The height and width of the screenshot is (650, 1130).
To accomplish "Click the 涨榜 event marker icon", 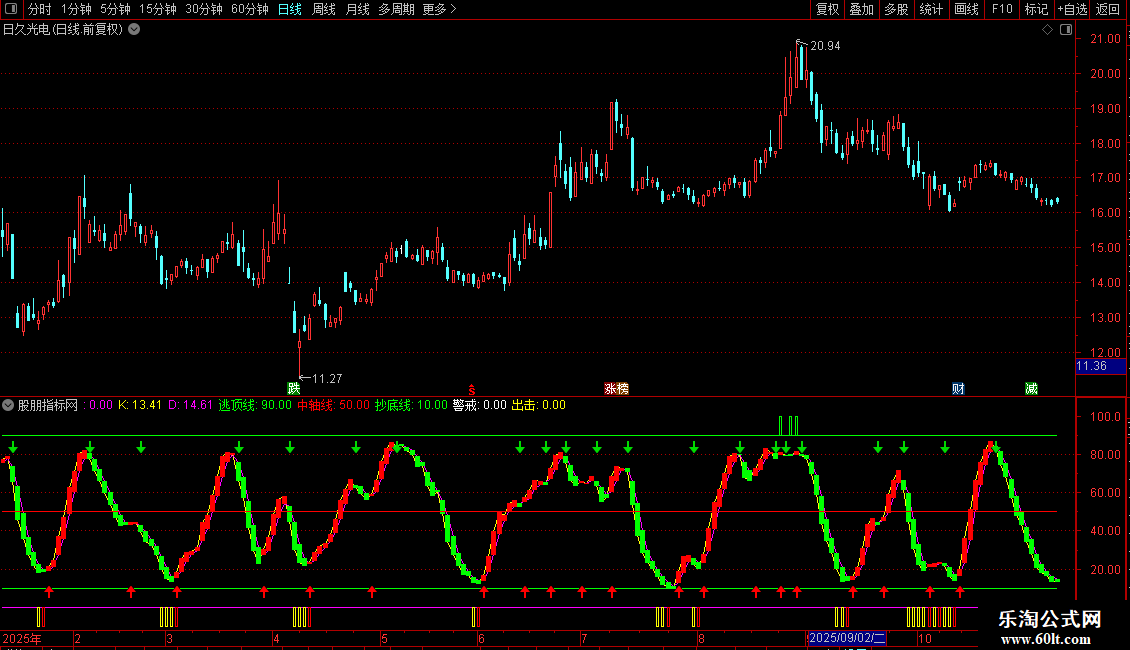I will click(x=616, y=388).
